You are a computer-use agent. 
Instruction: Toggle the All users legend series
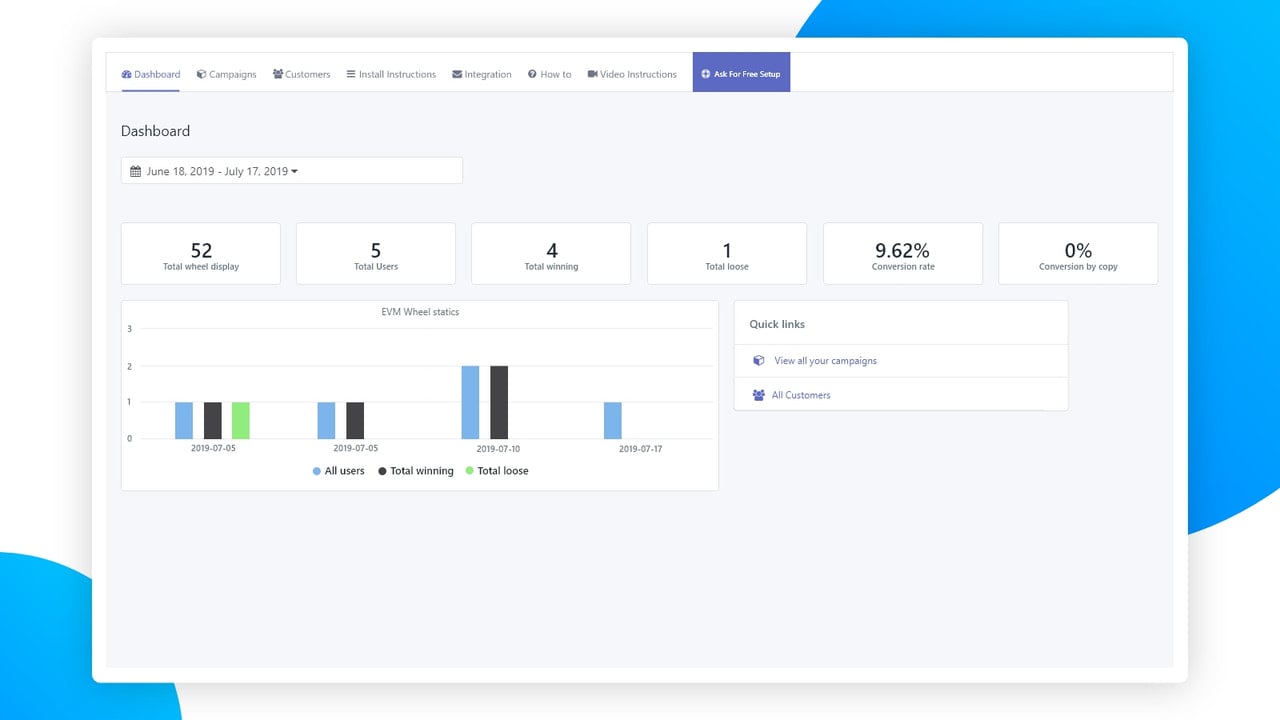[x=338, y=471]
